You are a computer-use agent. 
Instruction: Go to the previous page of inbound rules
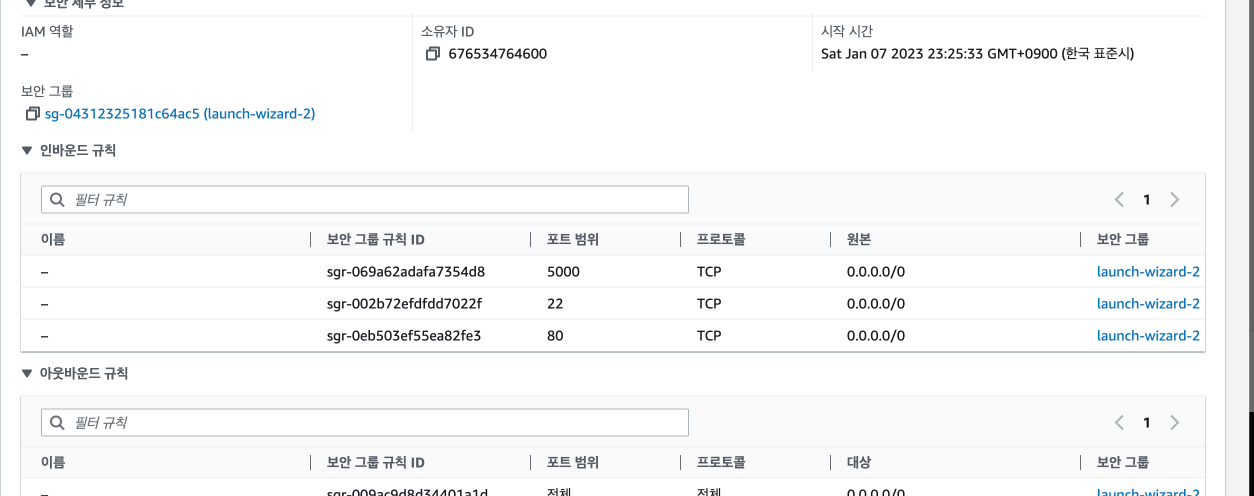1119,200
